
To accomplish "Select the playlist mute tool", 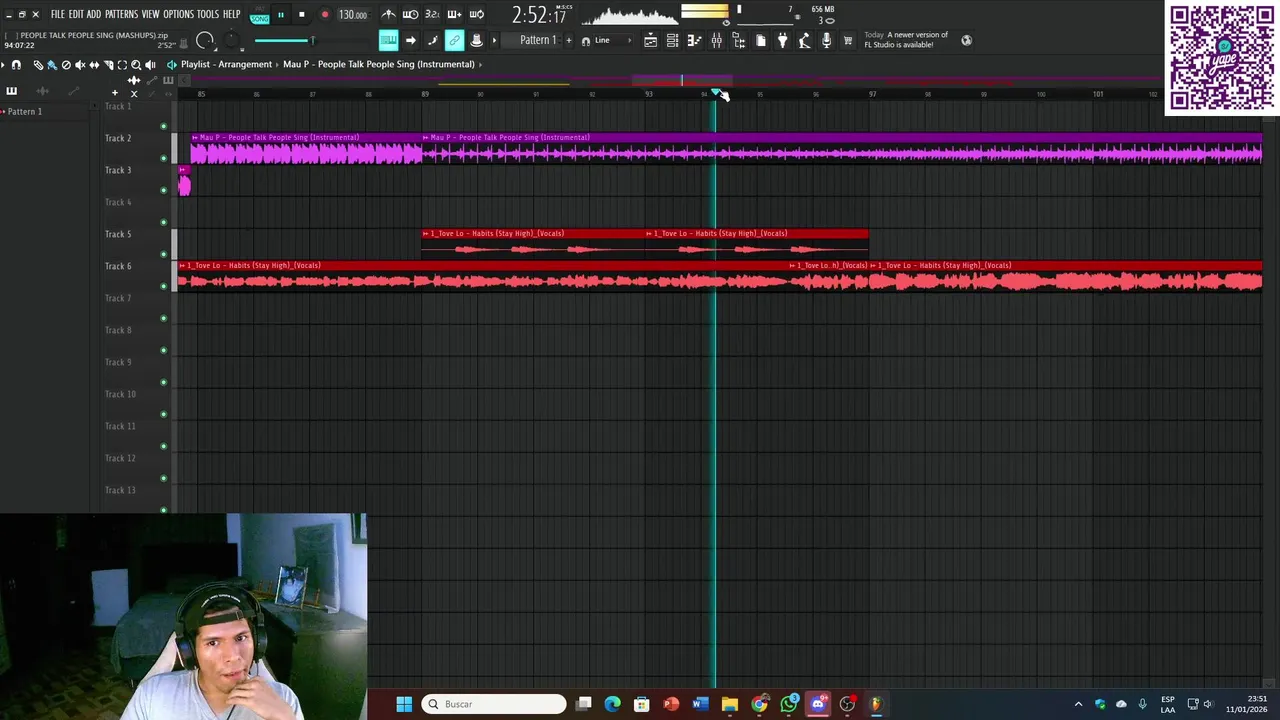I will coord(80,65).
